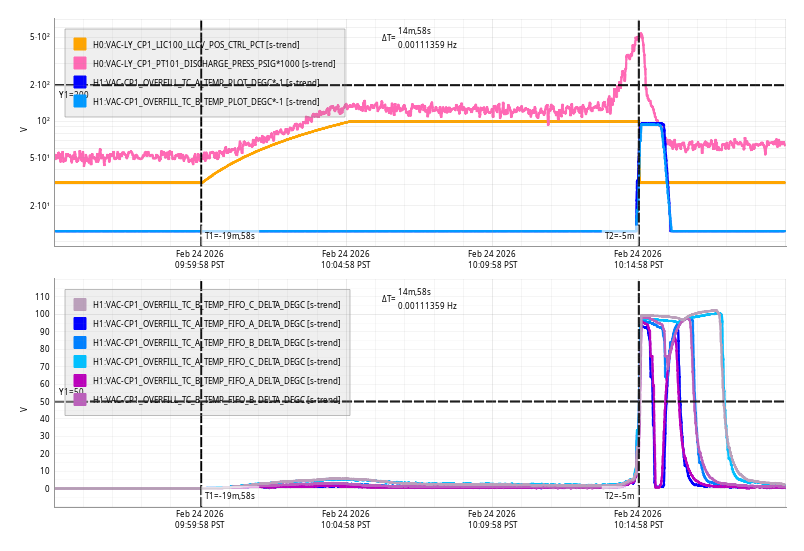Click the dark blue TC_A_TEMP_FIFO_A_DELTA swatch
This screenshot has width=804, height=551.
(80, 323)
